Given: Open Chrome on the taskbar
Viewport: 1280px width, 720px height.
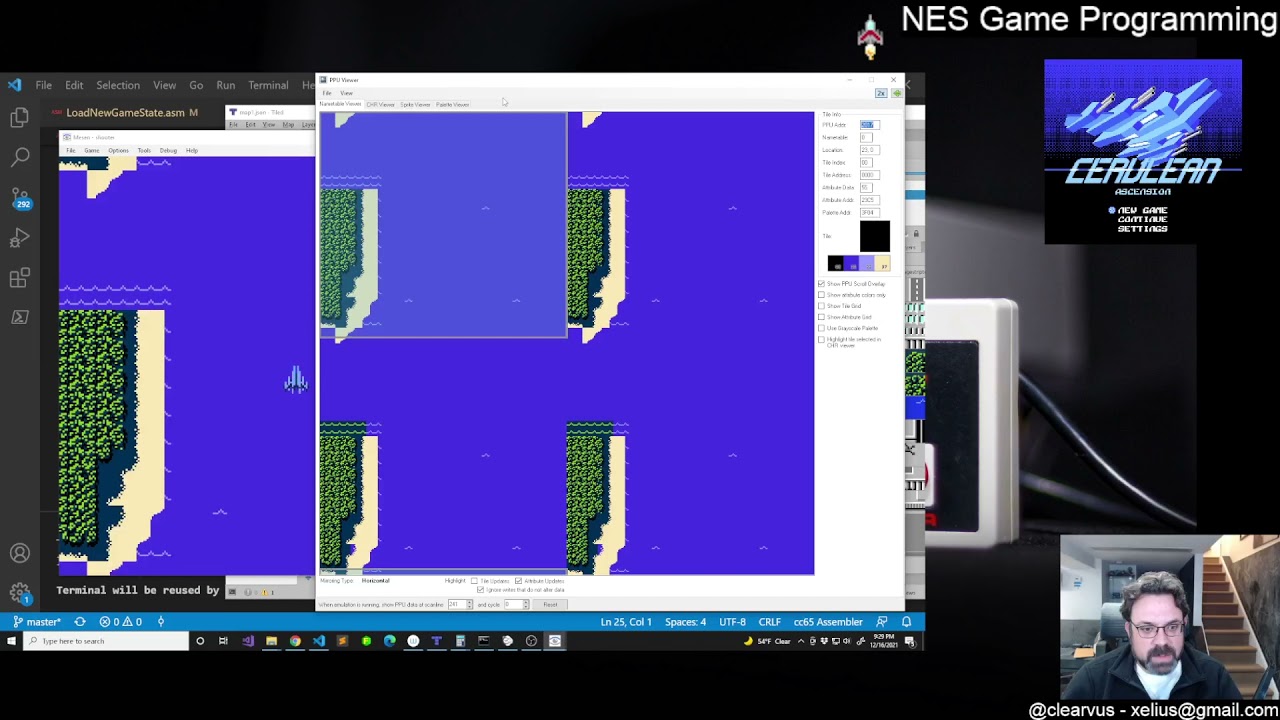Looking at the screenshot, I should pos(295,641).
